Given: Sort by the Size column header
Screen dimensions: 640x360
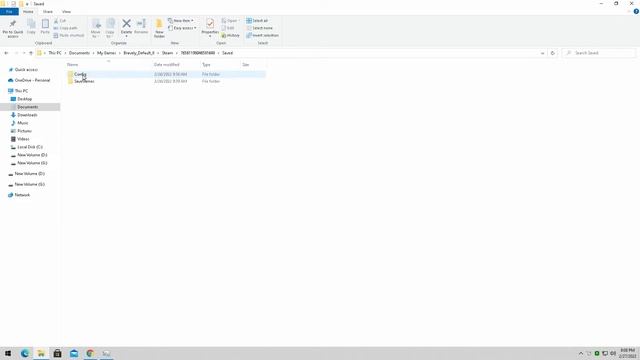Looking at the screenshot, I should pos(246,64).
